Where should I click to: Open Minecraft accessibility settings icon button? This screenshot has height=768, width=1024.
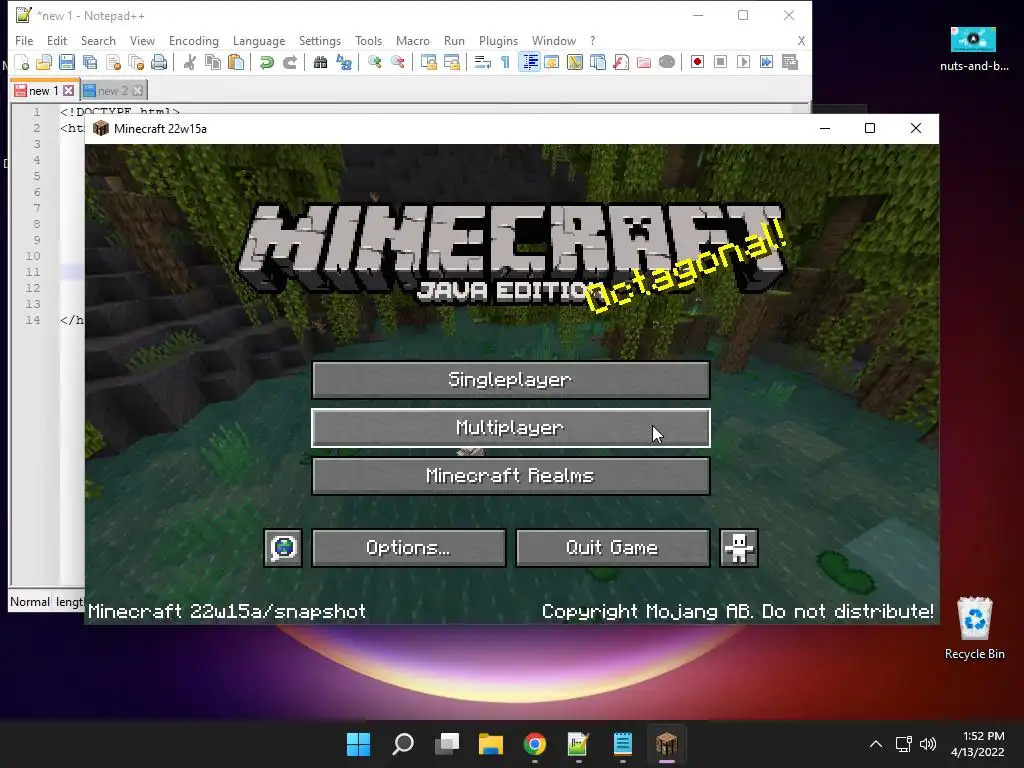point(739,547)
